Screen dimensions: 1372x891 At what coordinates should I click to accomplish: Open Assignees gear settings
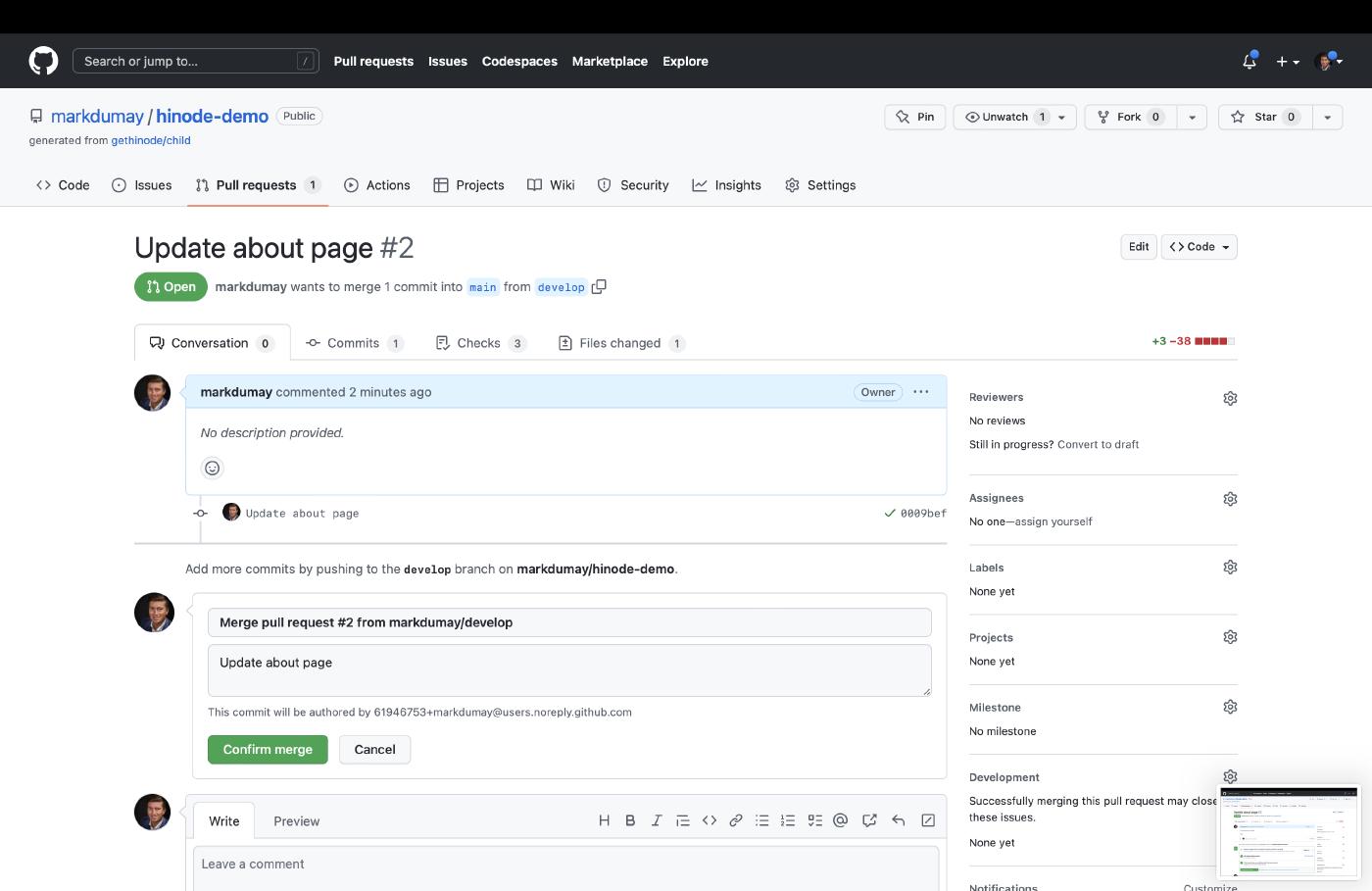[1230, 499]
